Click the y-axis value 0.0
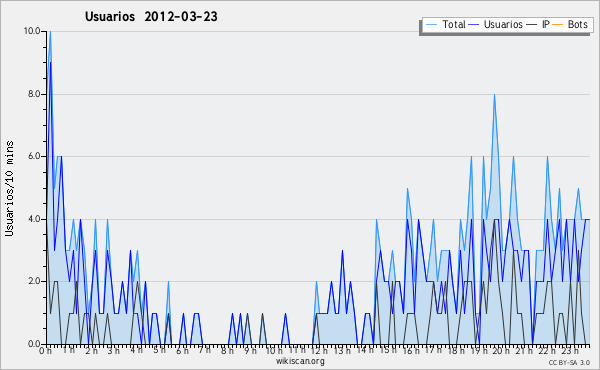Image resolution: width=600 pixels, height=370 pixels. 34,344
